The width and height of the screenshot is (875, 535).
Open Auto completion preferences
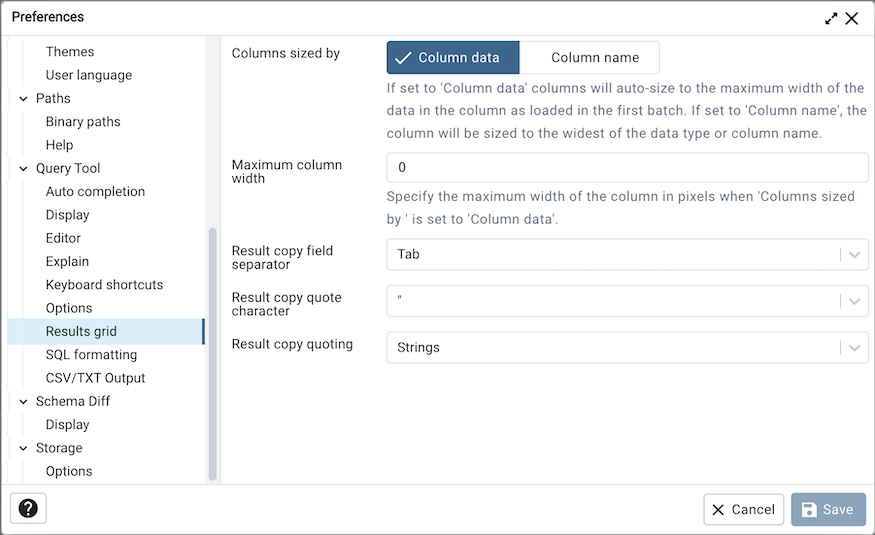point(95,192)
